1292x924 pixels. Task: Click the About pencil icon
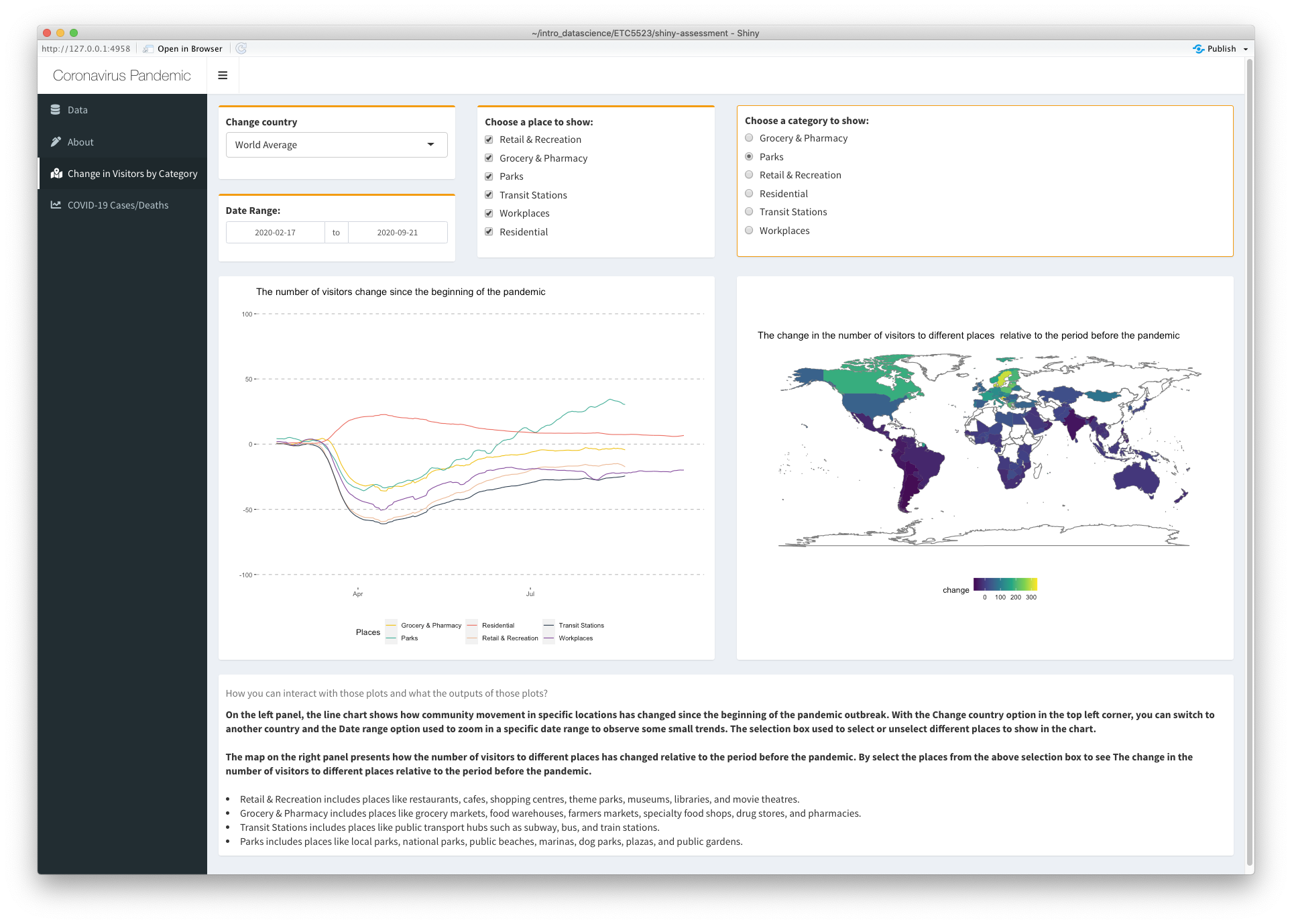[56, 141]
